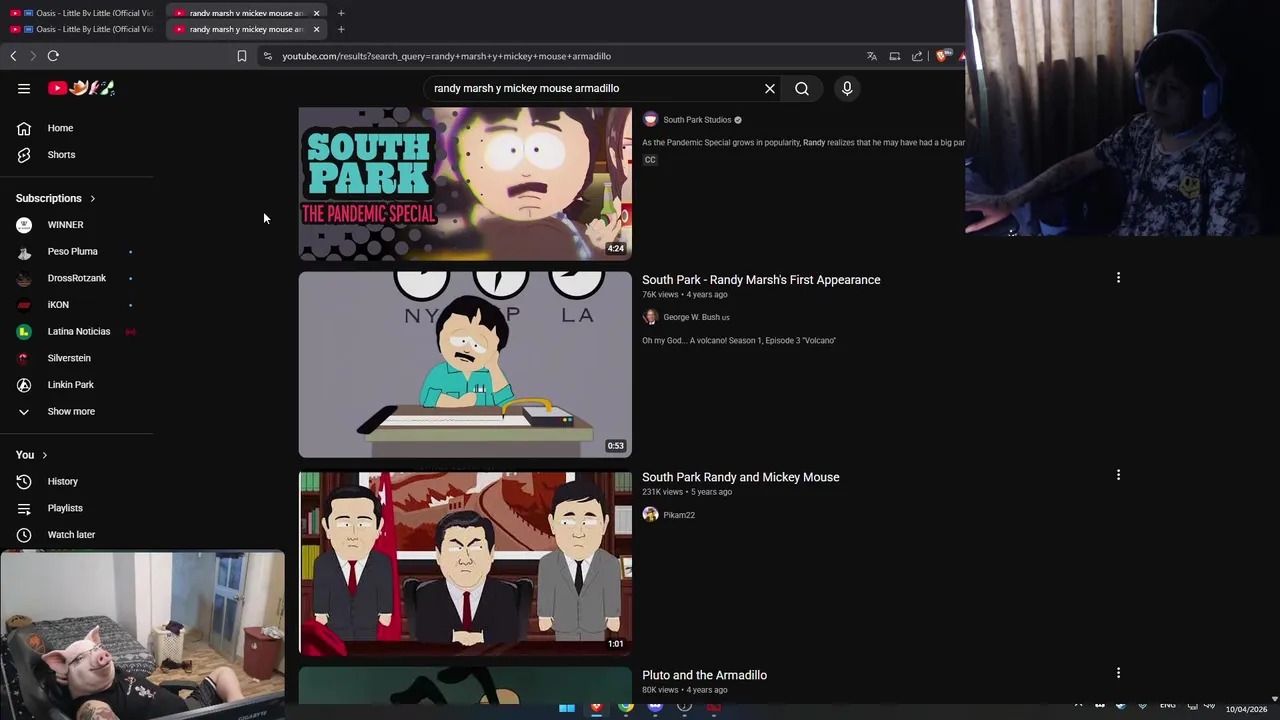Click into the YouTube search box

(x=594, y=88)
